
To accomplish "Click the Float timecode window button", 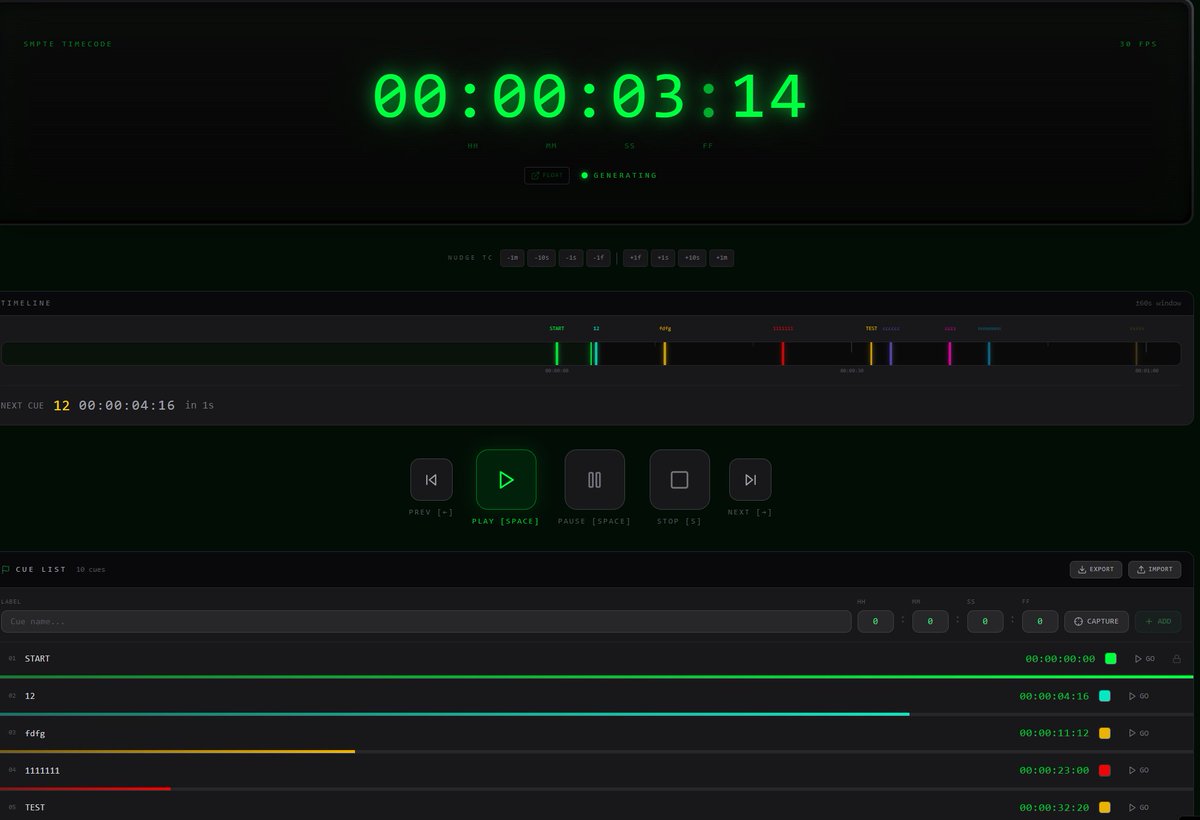I will click(547, 175).
